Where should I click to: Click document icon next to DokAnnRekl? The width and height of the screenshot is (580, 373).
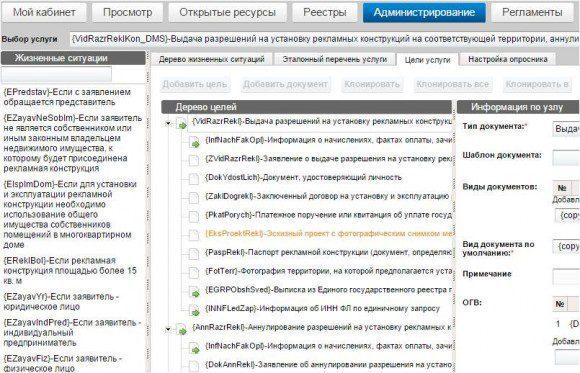[x=194, y=366]
